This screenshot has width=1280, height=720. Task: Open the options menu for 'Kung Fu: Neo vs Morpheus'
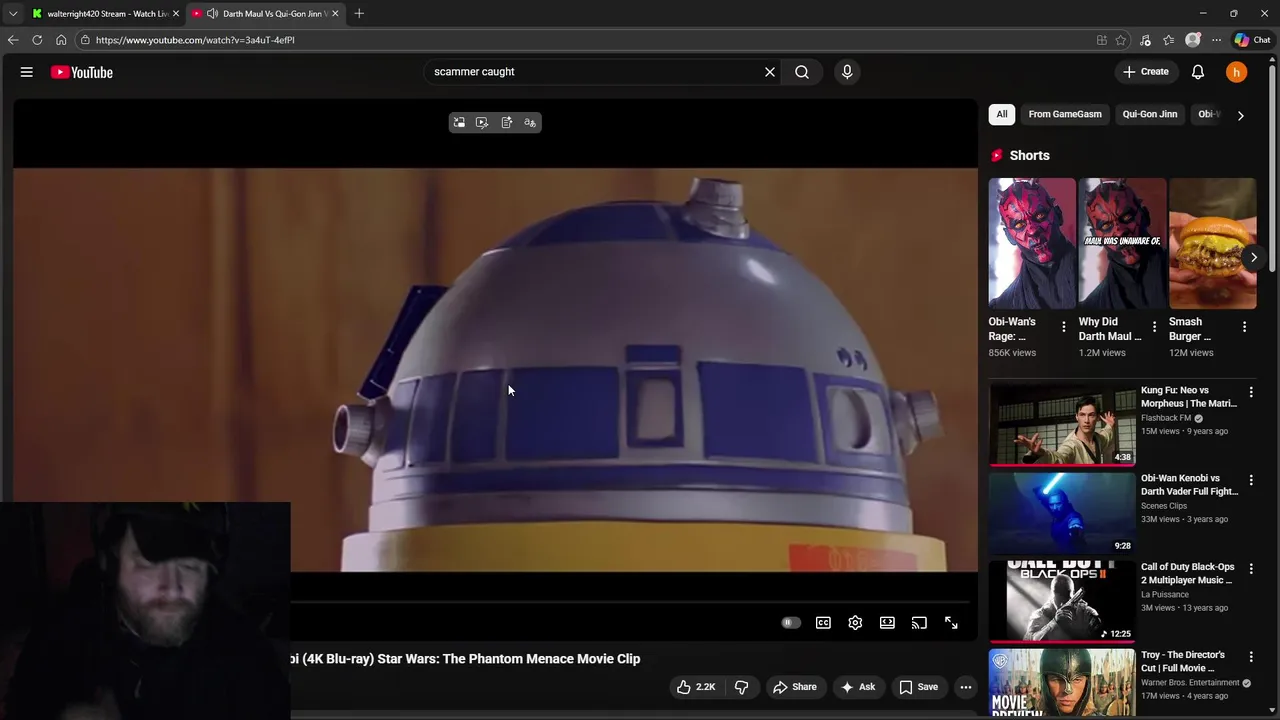[1251, 392]
